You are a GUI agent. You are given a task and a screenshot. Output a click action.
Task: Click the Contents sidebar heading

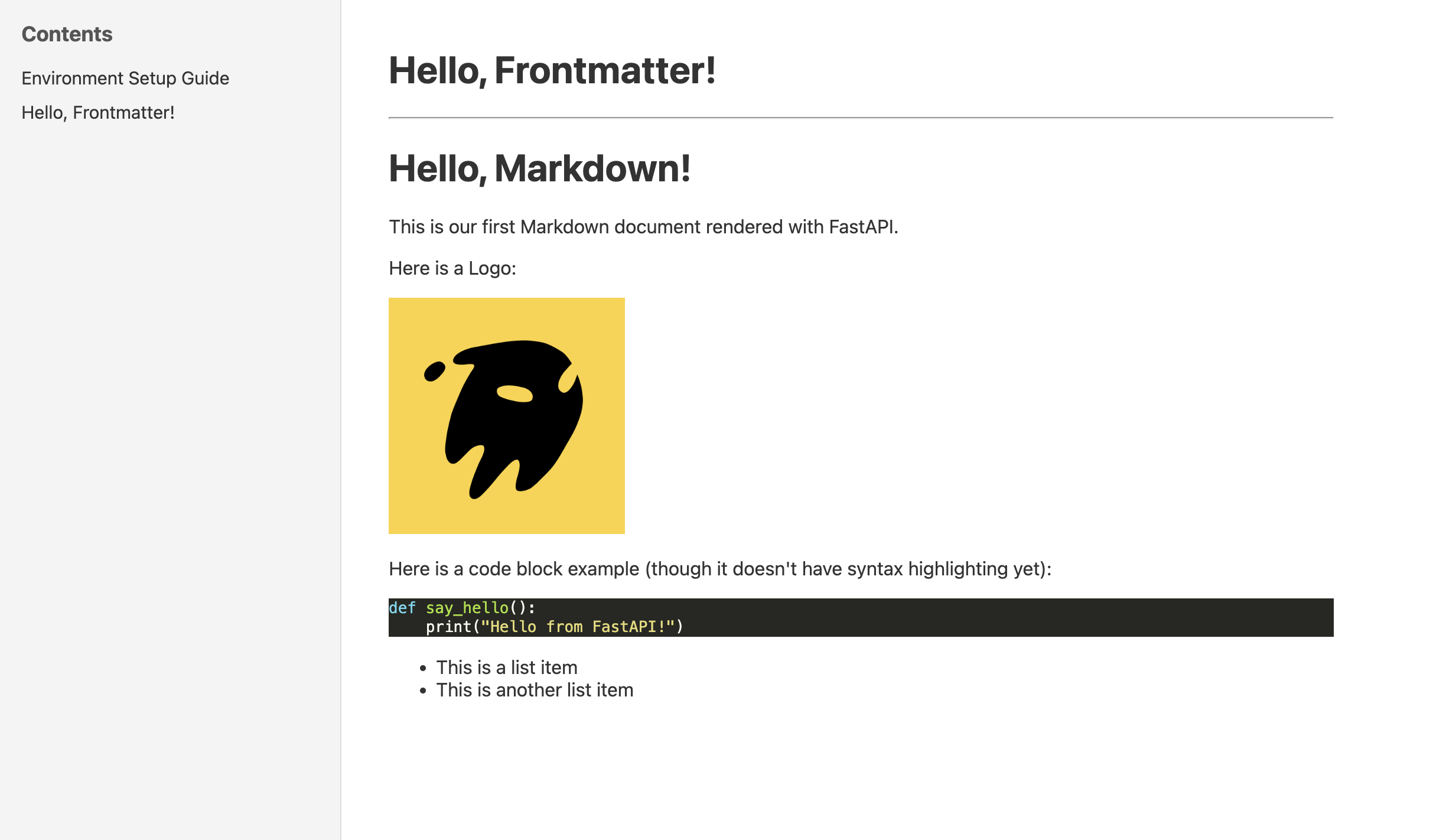[67, 34]
